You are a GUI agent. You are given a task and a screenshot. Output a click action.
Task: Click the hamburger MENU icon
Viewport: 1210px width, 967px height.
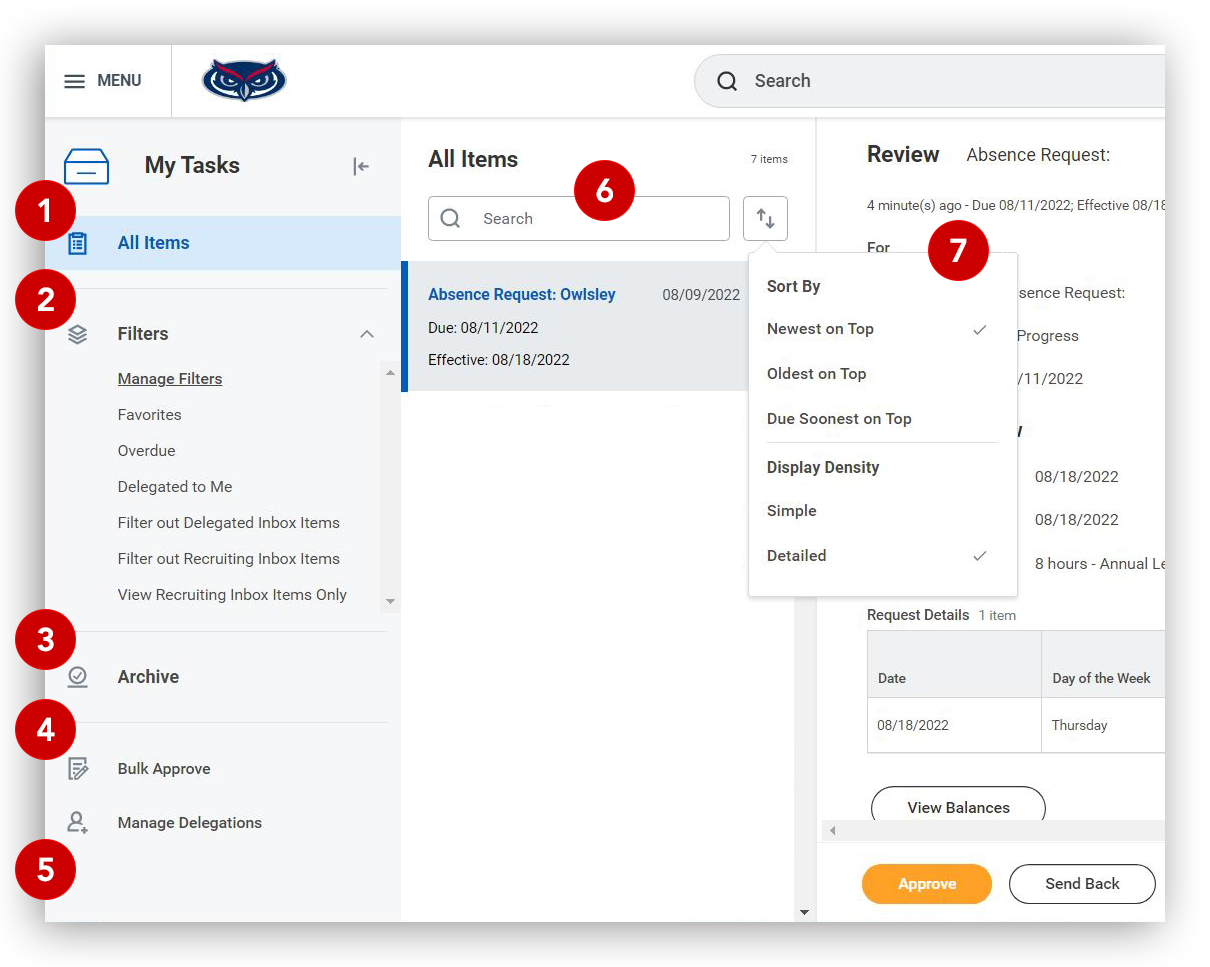coord(75,81)
